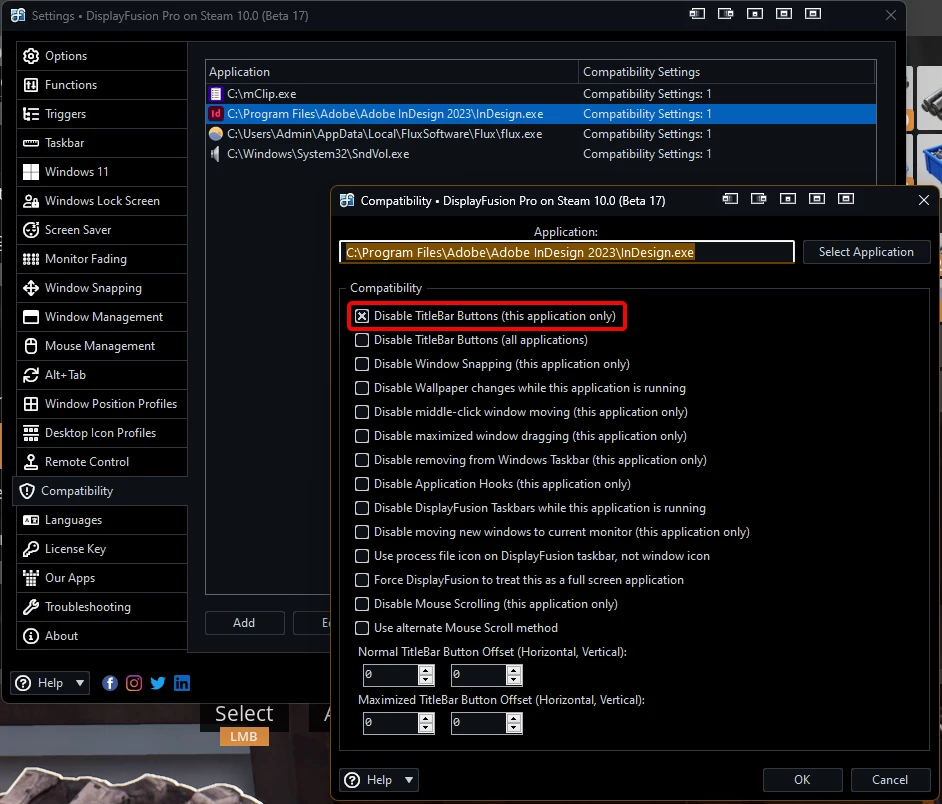Click the Screen Saver smiley icon

coord(31,230)
